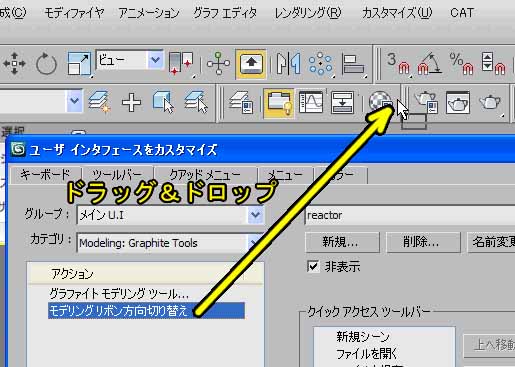This screenshot has height=367, width=515.
Task: Select the Move tool in main toolbar
Action: [x=14, y=63]
